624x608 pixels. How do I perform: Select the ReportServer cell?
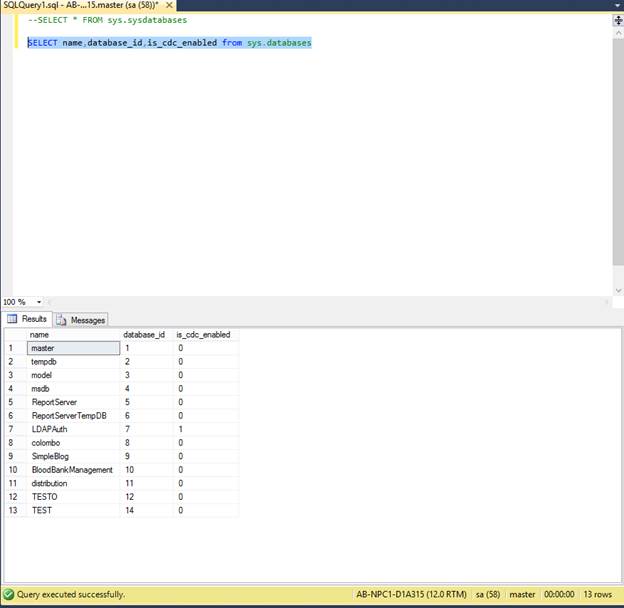73,402
